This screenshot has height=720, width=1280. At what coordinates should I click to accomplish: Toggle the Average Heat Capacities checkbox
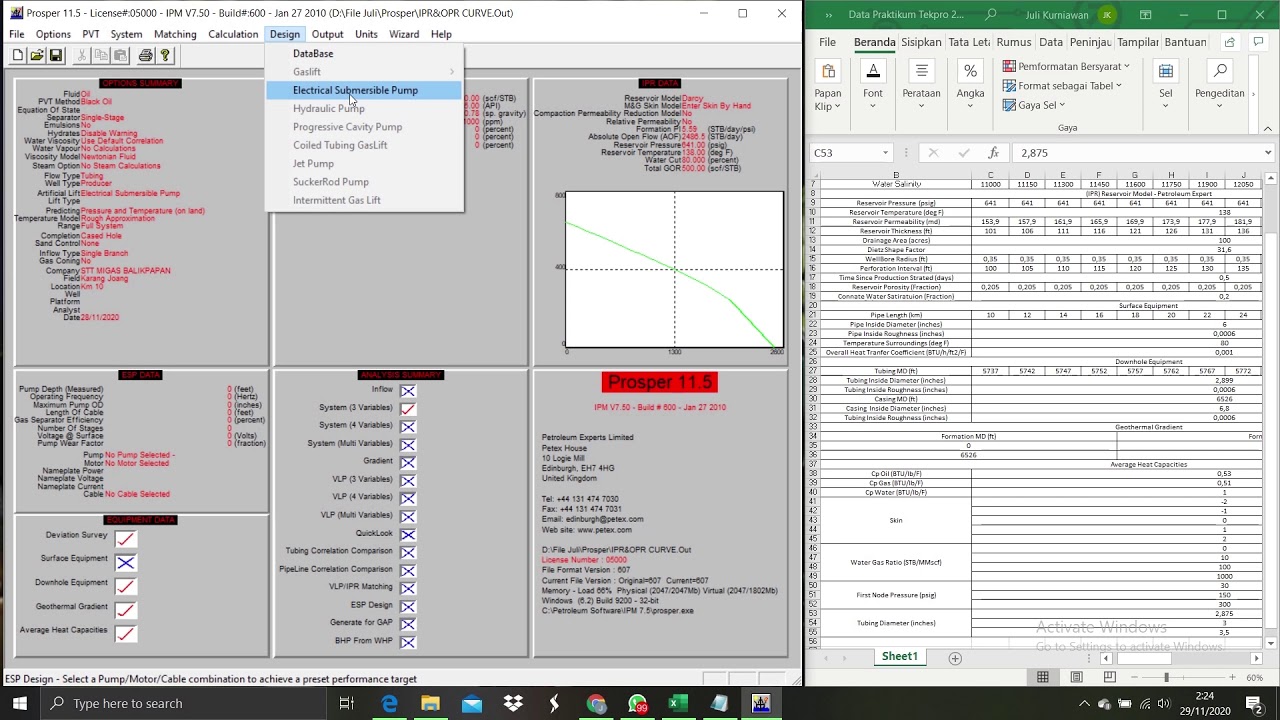tap(125, 634)
